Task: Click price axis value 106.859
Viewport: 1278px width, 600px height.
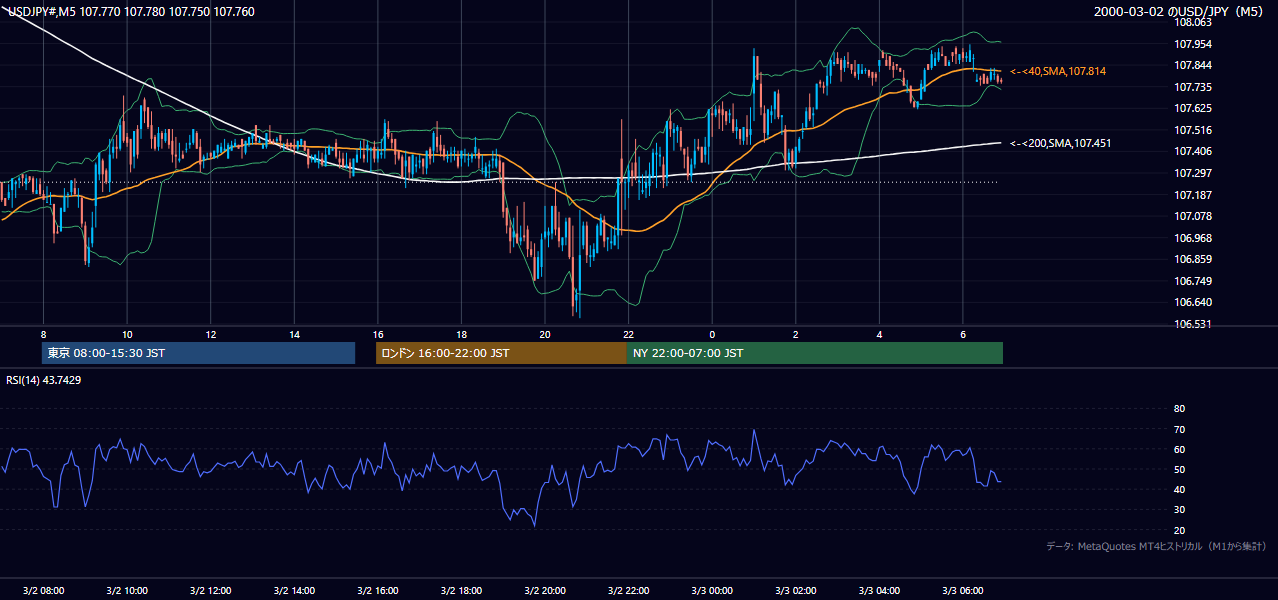Action: (1193, 259)
